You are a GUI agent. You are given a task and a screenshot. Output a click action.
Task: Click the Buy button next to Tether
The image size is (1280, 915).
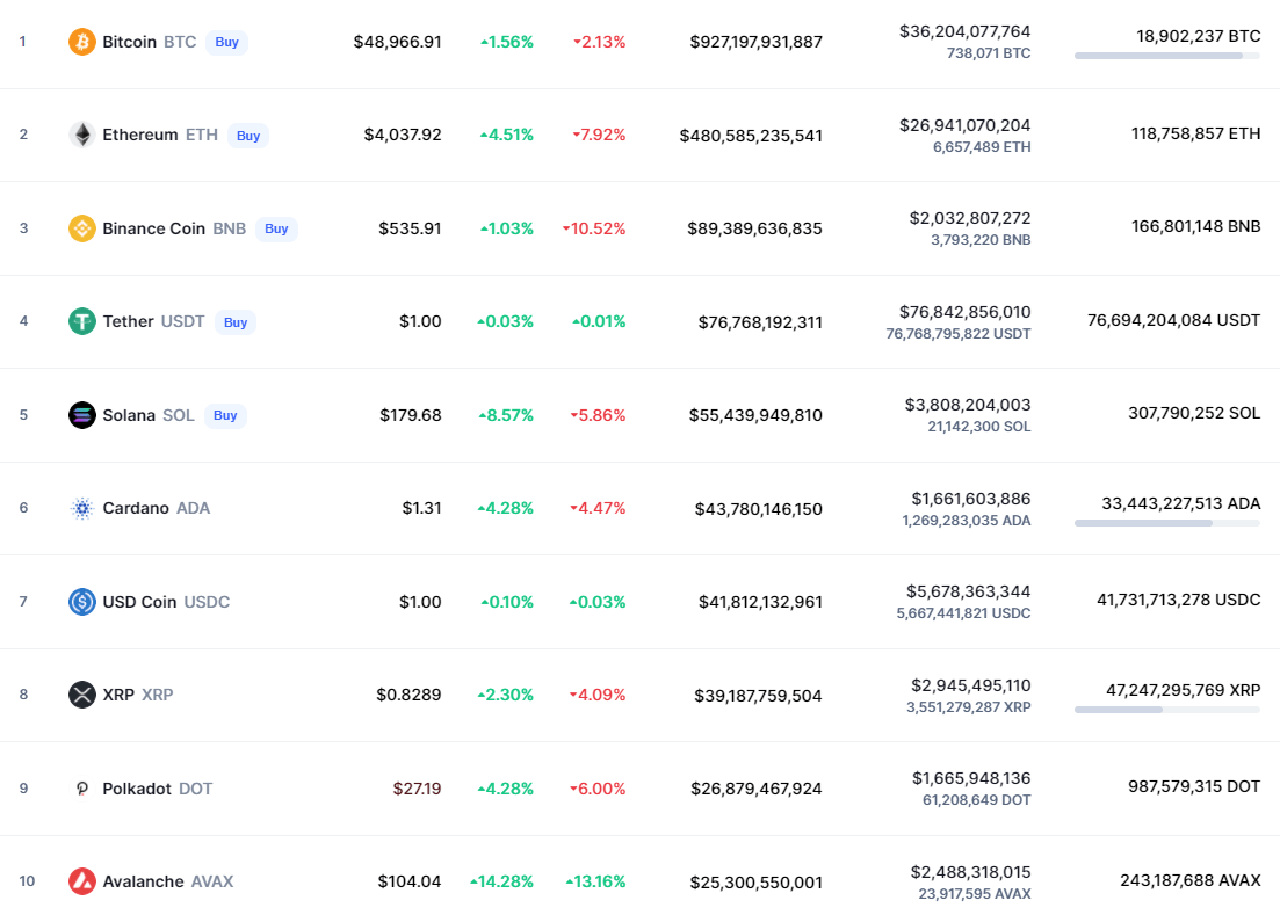236,322
